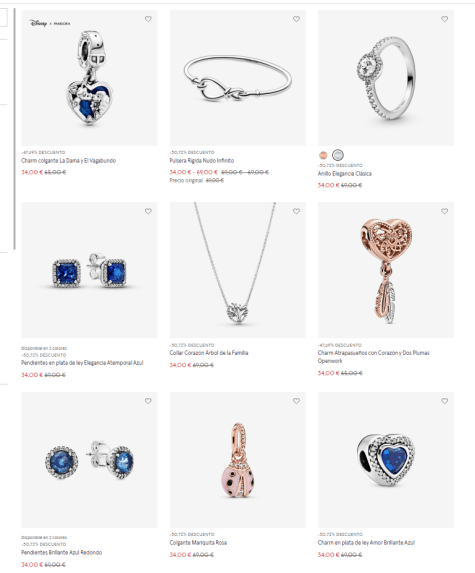Image resolution: width=475 pixels, height=573 pixels.
Task: Save Collar Corazón Árbol de la Familia to wishlist
Action: coord(296,211)
